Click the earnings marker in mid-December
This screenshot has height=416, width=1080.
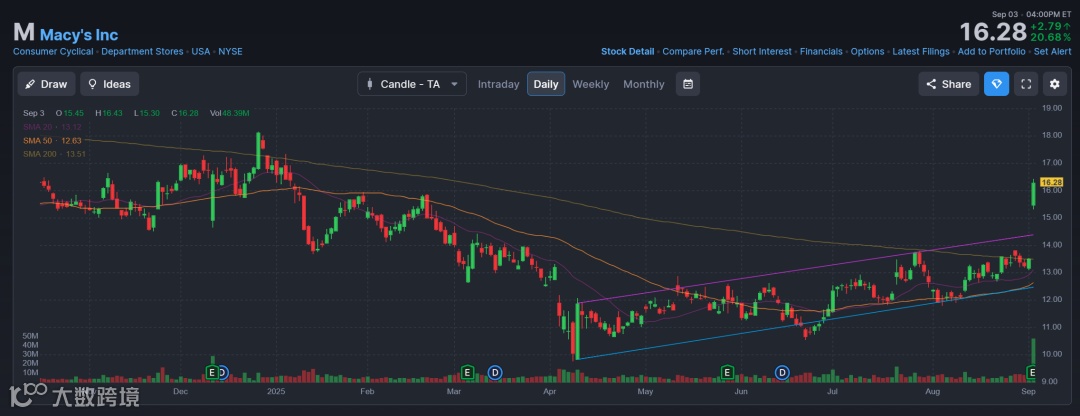[x=213, y=373]
